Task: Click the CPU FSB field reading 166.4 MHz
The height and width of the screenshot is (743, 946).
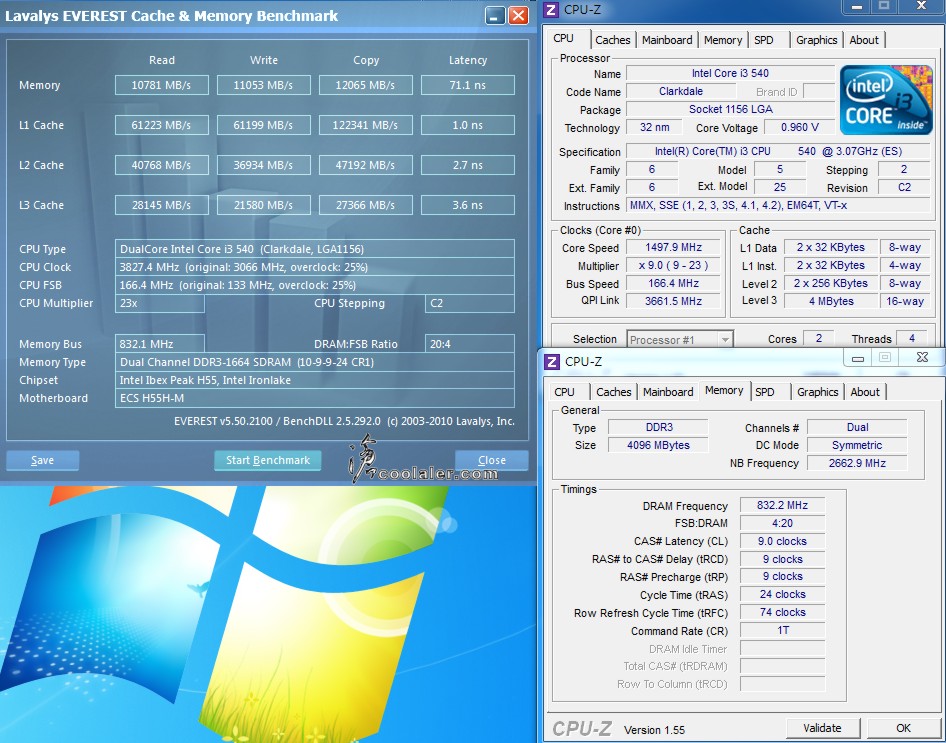Action: pos(315,285)
